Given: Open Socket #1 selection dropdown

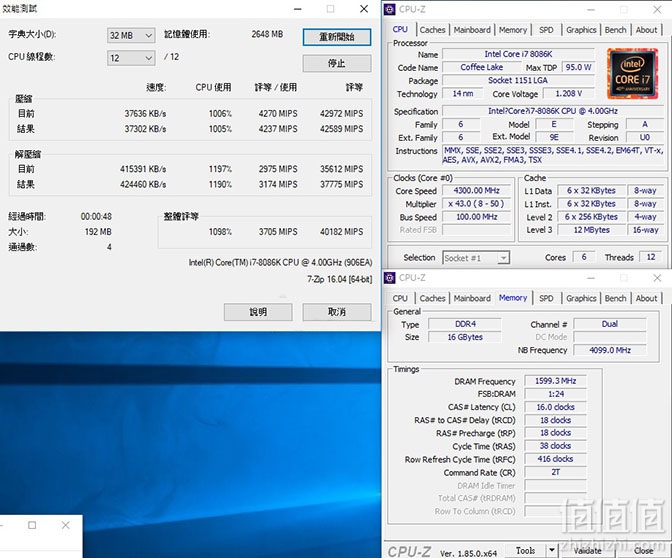Looking at the screenshot, I should tap(476, 258).
